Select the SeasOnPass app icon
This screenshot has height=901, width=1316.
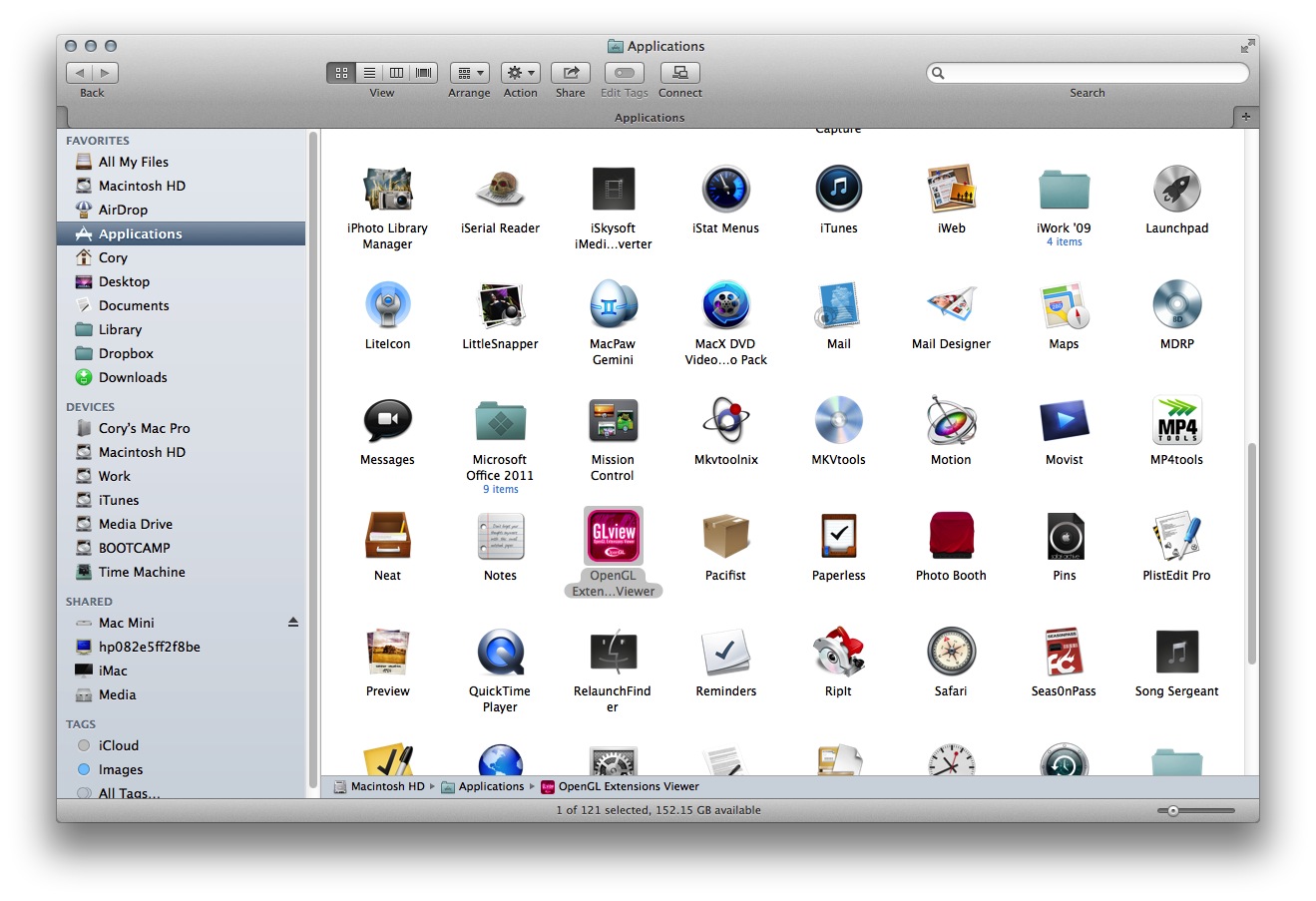[1064, 652]
